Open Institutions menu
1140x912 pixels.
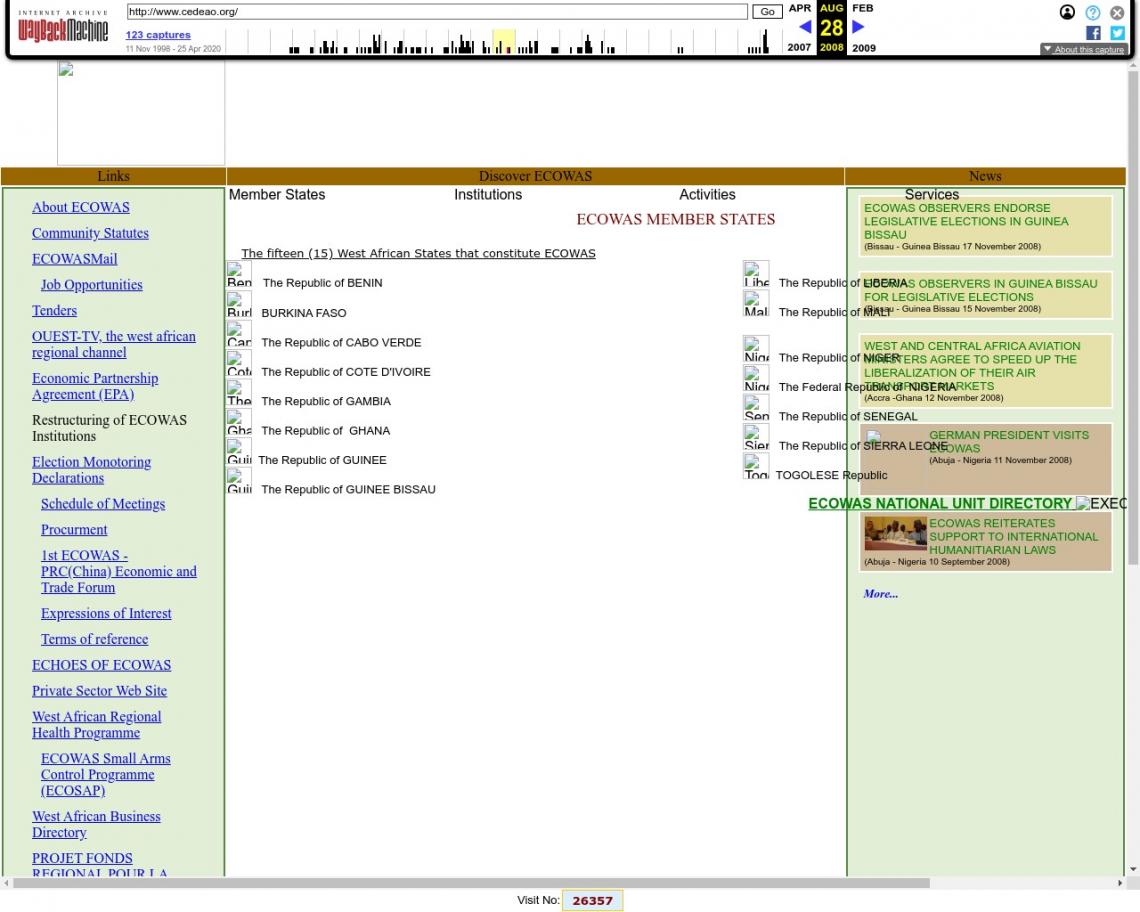(488, 195)
